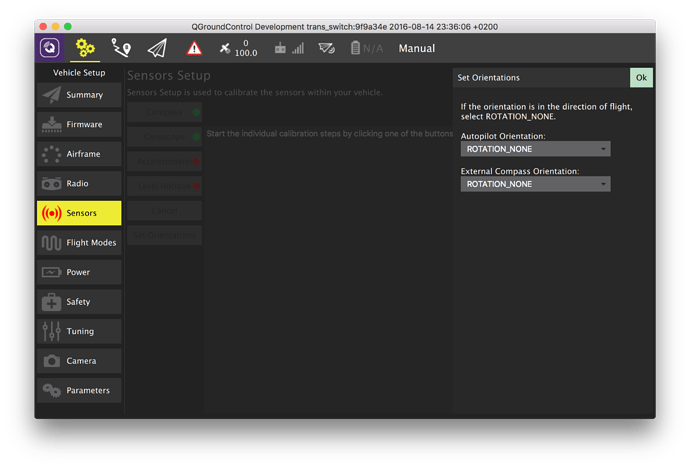Image resolution: width=690 pixels, height=468 pixels.
Task: Open Vehicle Setup gears icon
Action: [x=86, y=48]
